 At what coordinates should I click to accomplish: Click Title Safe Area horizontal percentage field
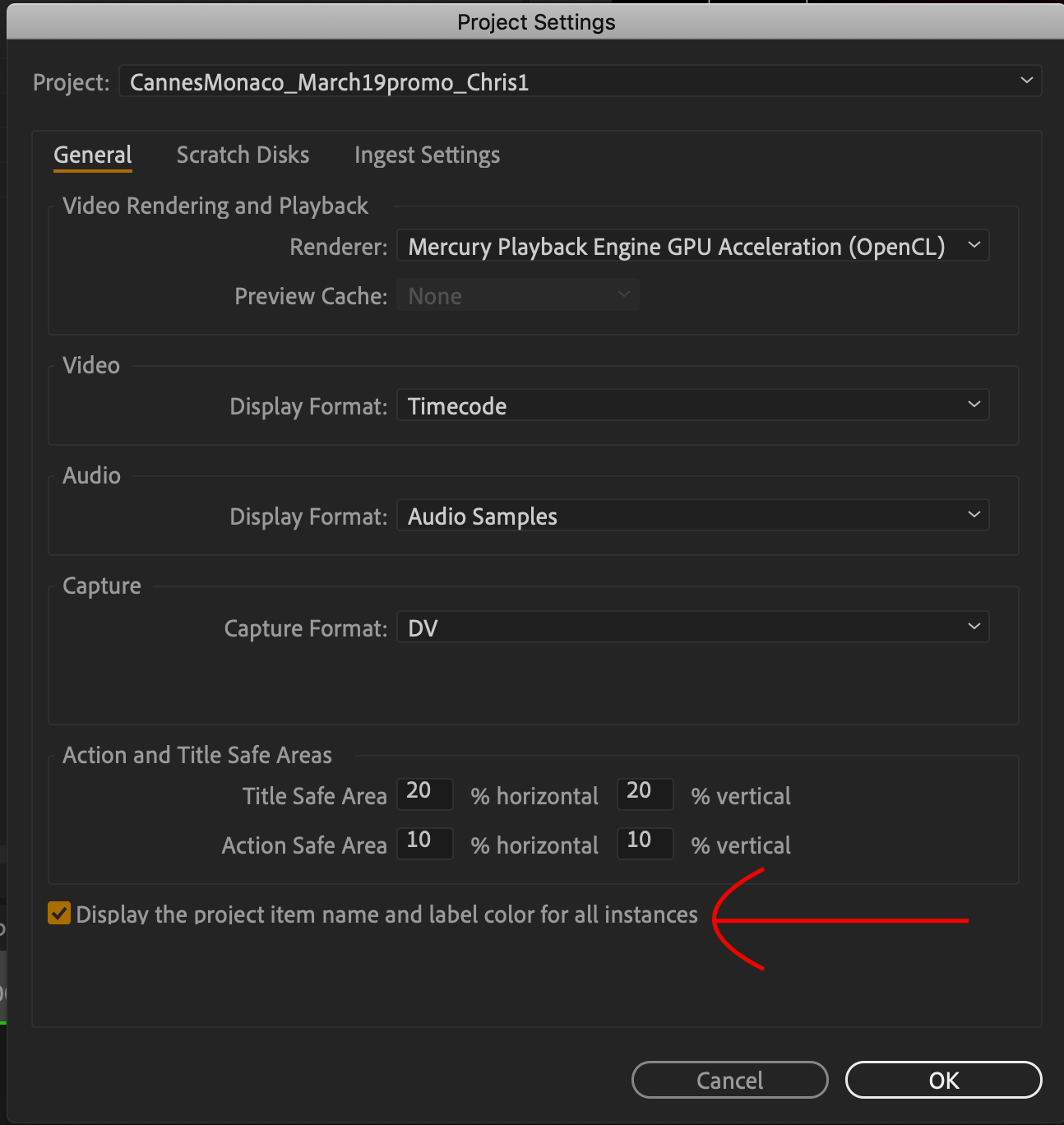click(425, 794)
